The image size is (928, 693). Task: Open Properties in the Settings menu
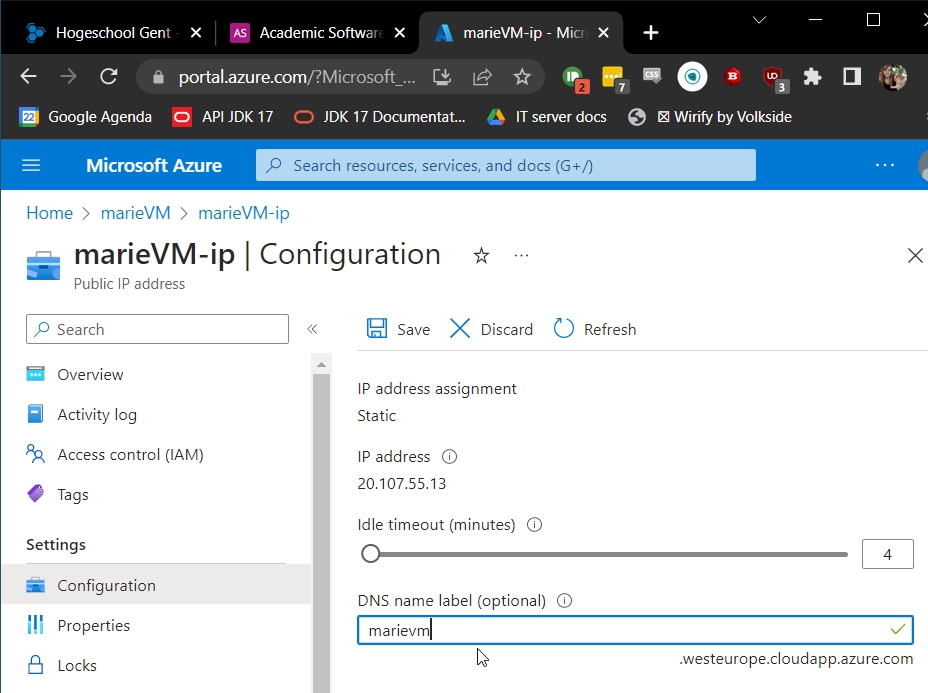94,626
